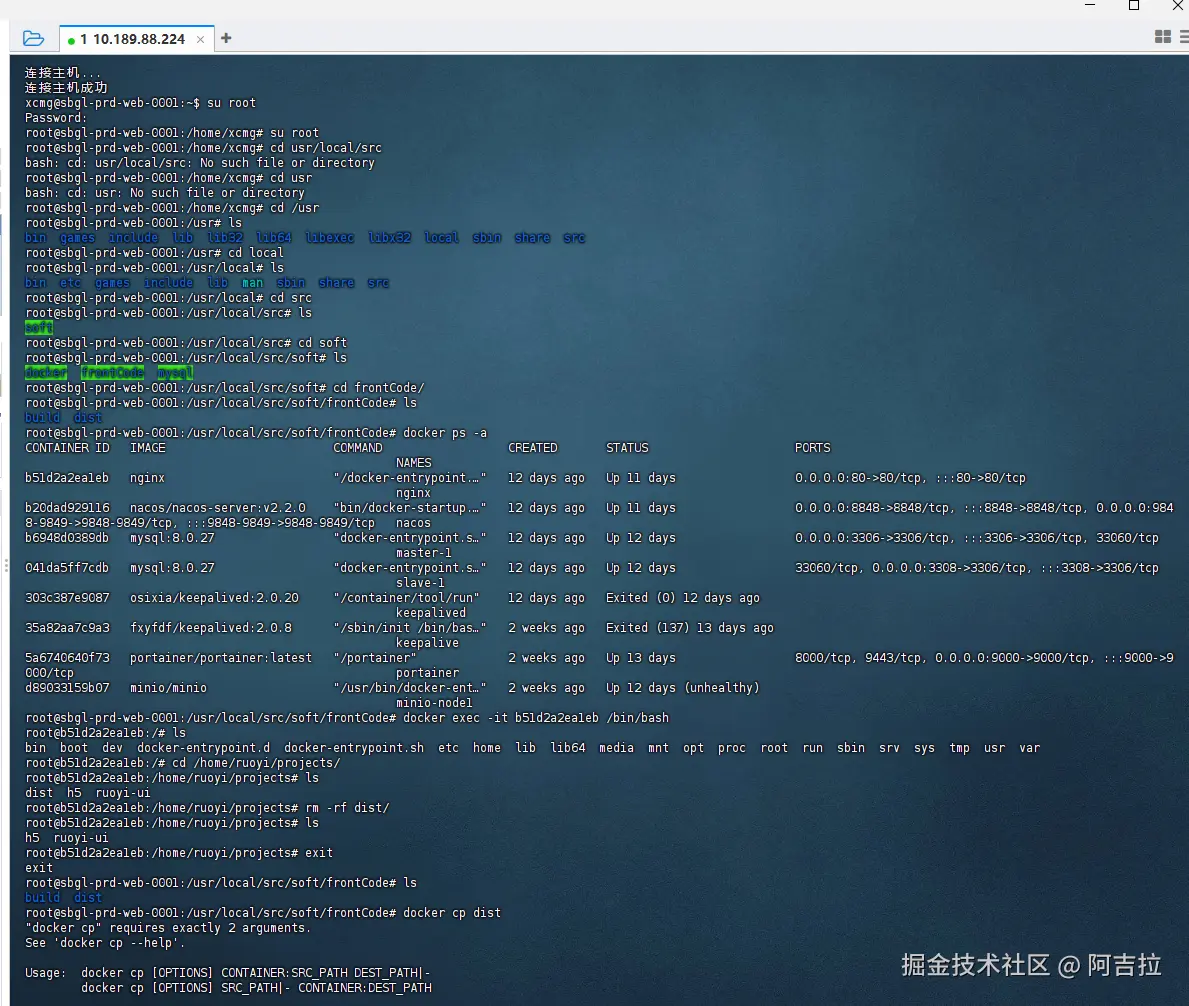Click the 'Password:' prompt line

[56, 118]
